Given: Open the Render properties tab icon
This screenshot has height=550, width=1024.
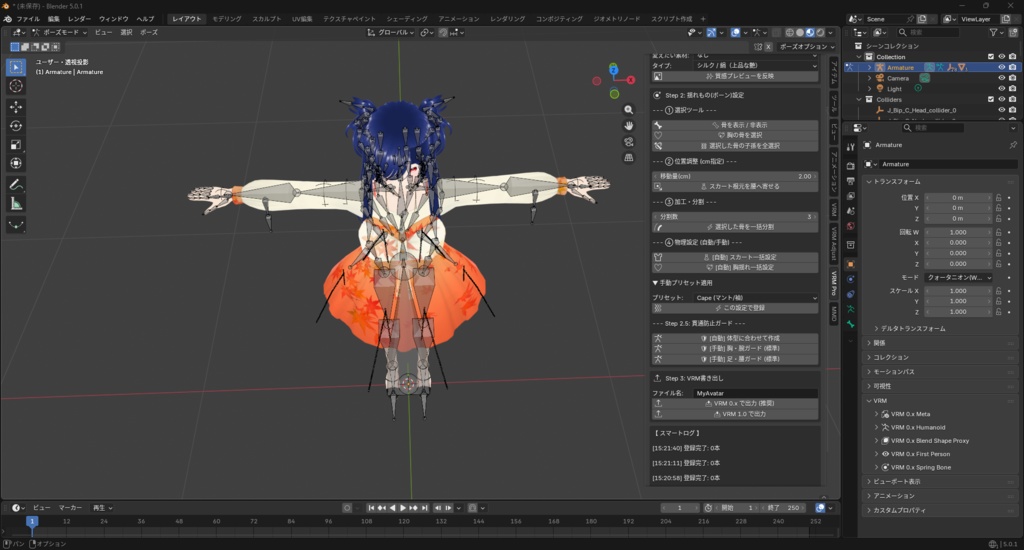Looking at the screenshot, I should pos(850,166).
